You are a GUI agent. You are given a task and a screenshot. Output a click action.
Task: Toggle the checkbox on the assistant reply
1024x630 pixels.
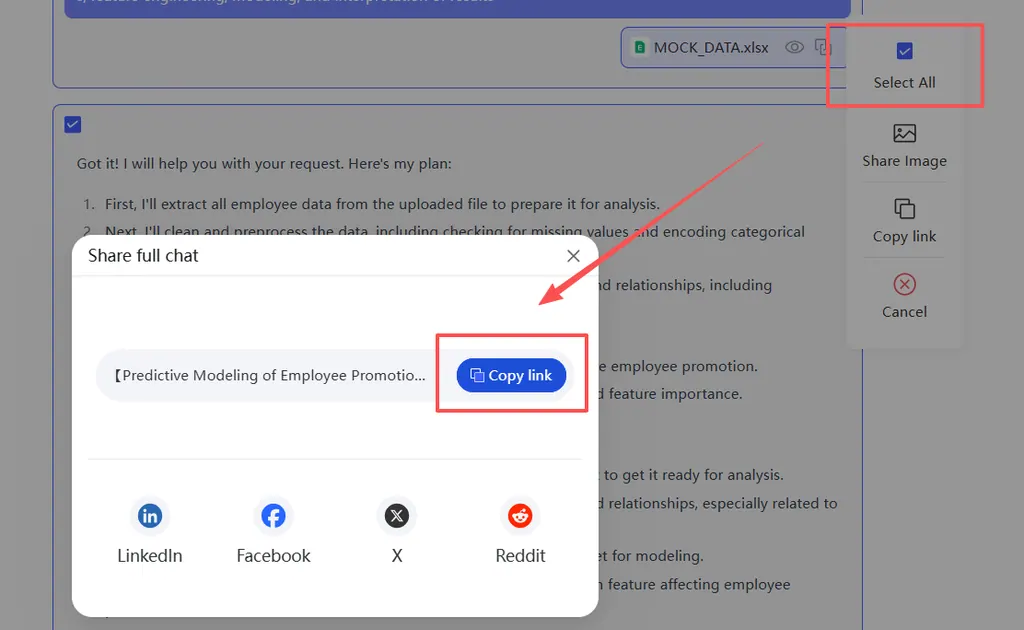[x=72, y=124]
